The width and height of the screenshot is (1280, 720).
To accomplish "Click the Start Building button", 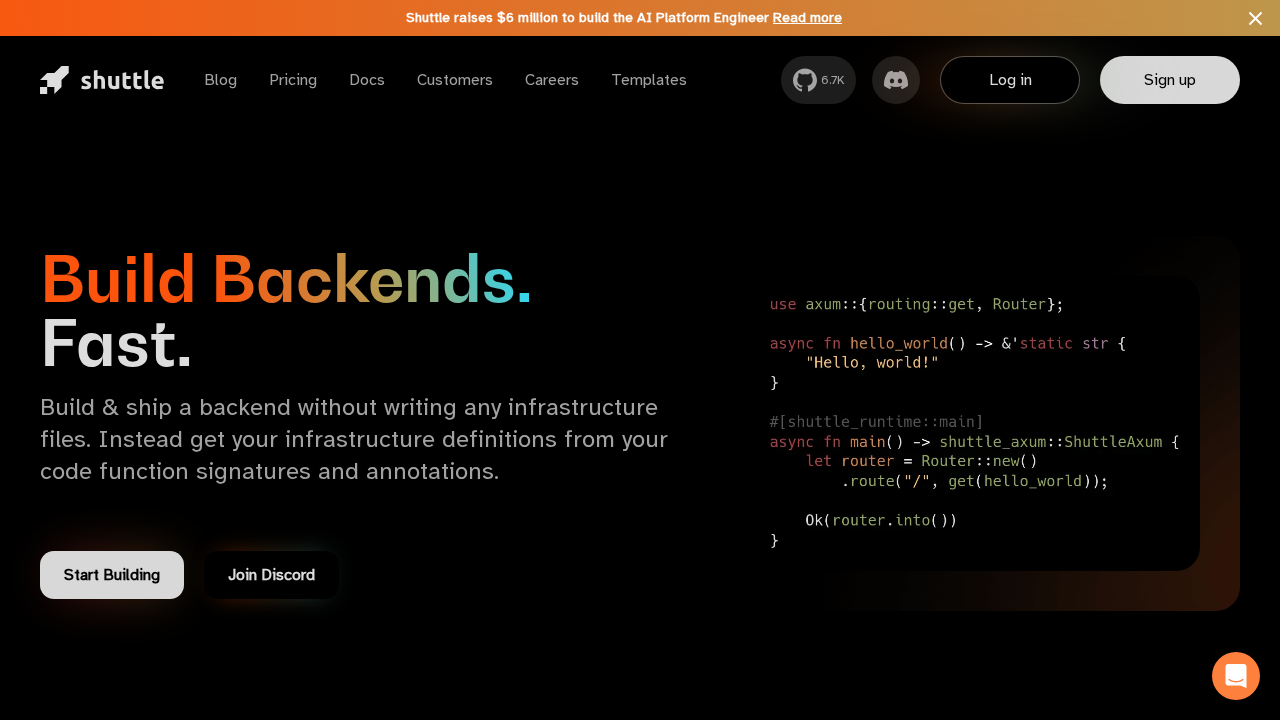I will tap(112, 575).
